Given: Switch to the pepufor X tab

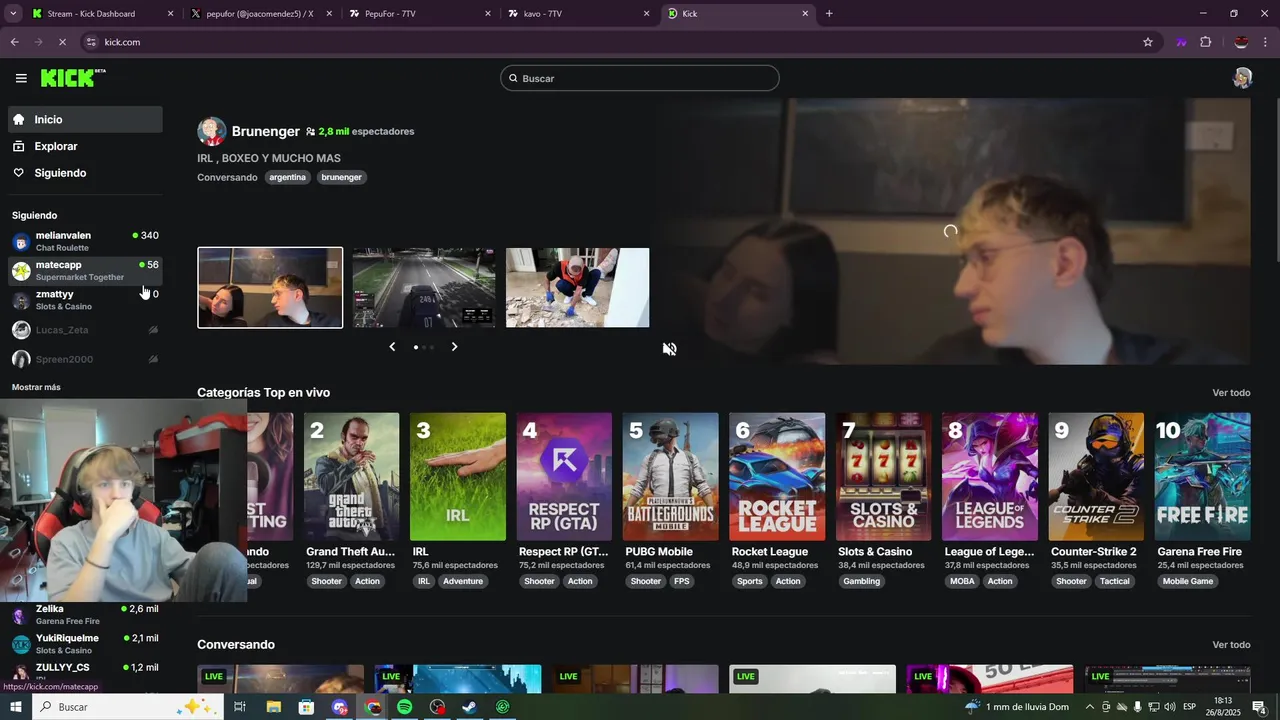Looking at the screenshot, I should pos(261,14).
